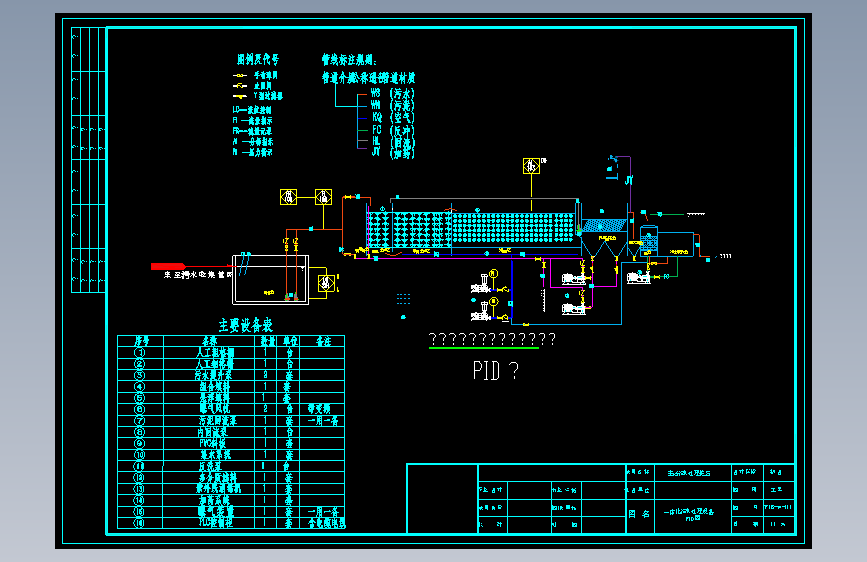Viewport: 867px width, 562px height.
Task: Select the question-mark string above the green underline
Action: (492, 339)
